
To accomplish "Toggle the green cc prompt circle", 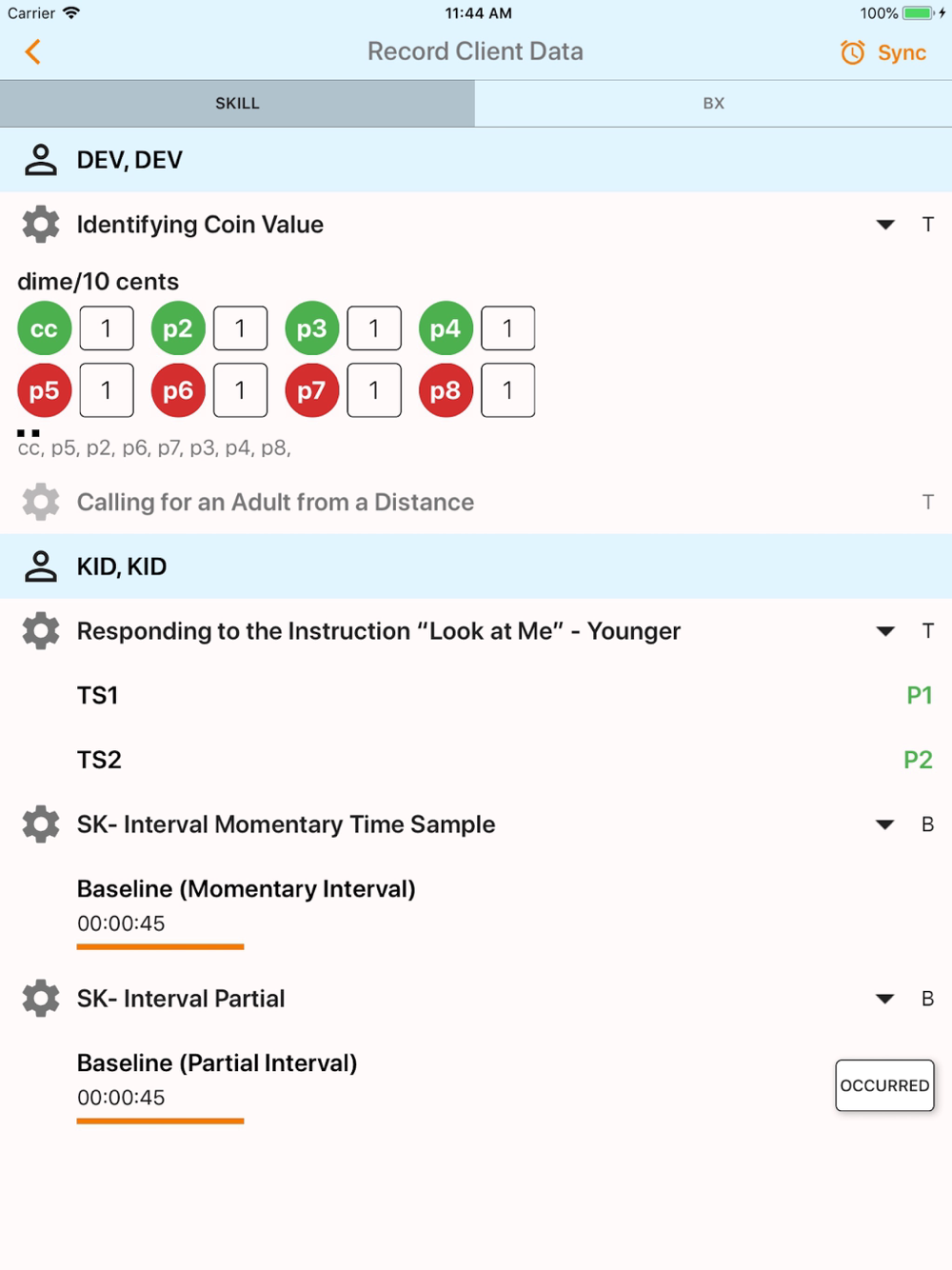I will click(x=45, y=328).
